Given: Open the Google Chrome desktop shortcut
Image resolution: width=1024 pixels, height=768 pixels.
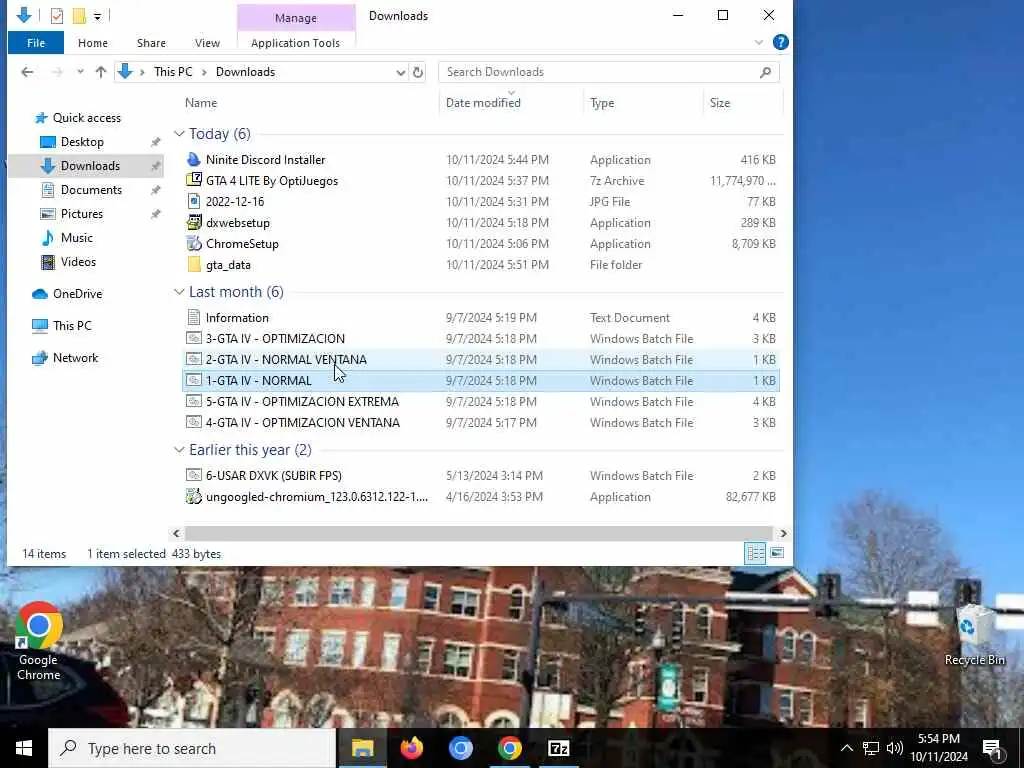Looking at the screenshot, I should click(39, 641).
